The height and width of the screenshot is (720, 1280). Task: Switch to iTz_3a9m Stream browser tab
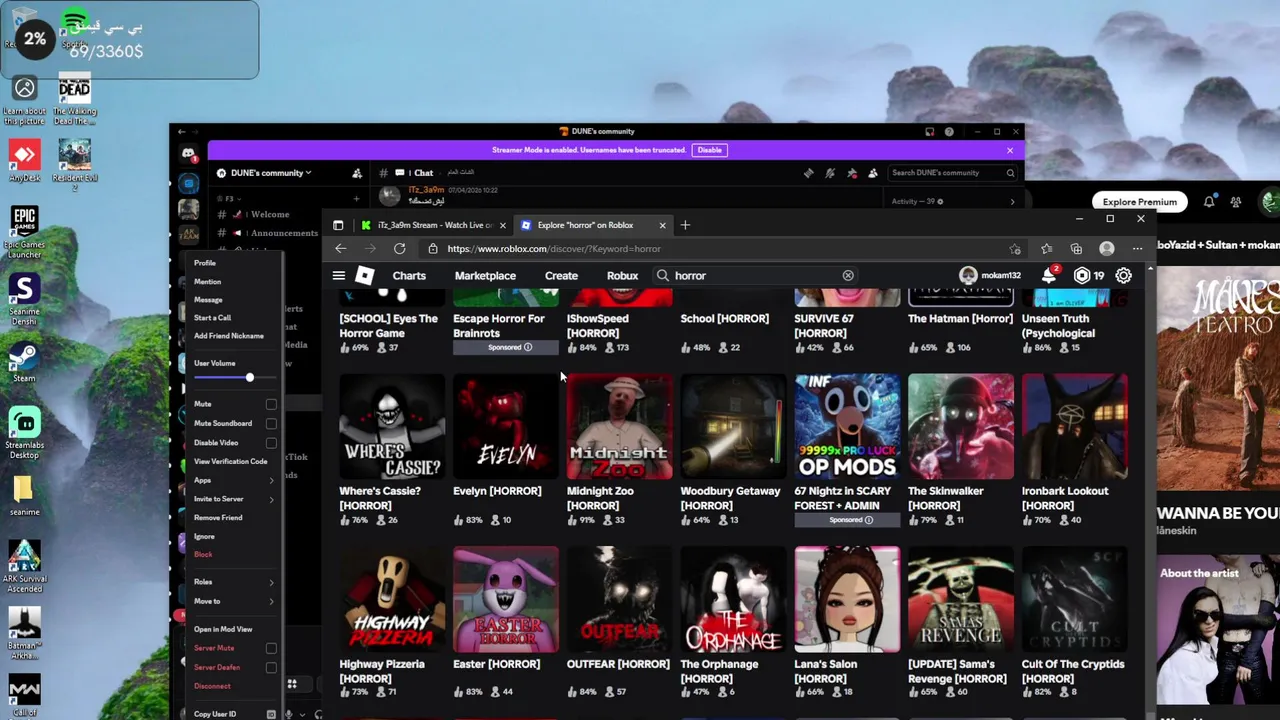pyautogui.click(x=433, y=225)
